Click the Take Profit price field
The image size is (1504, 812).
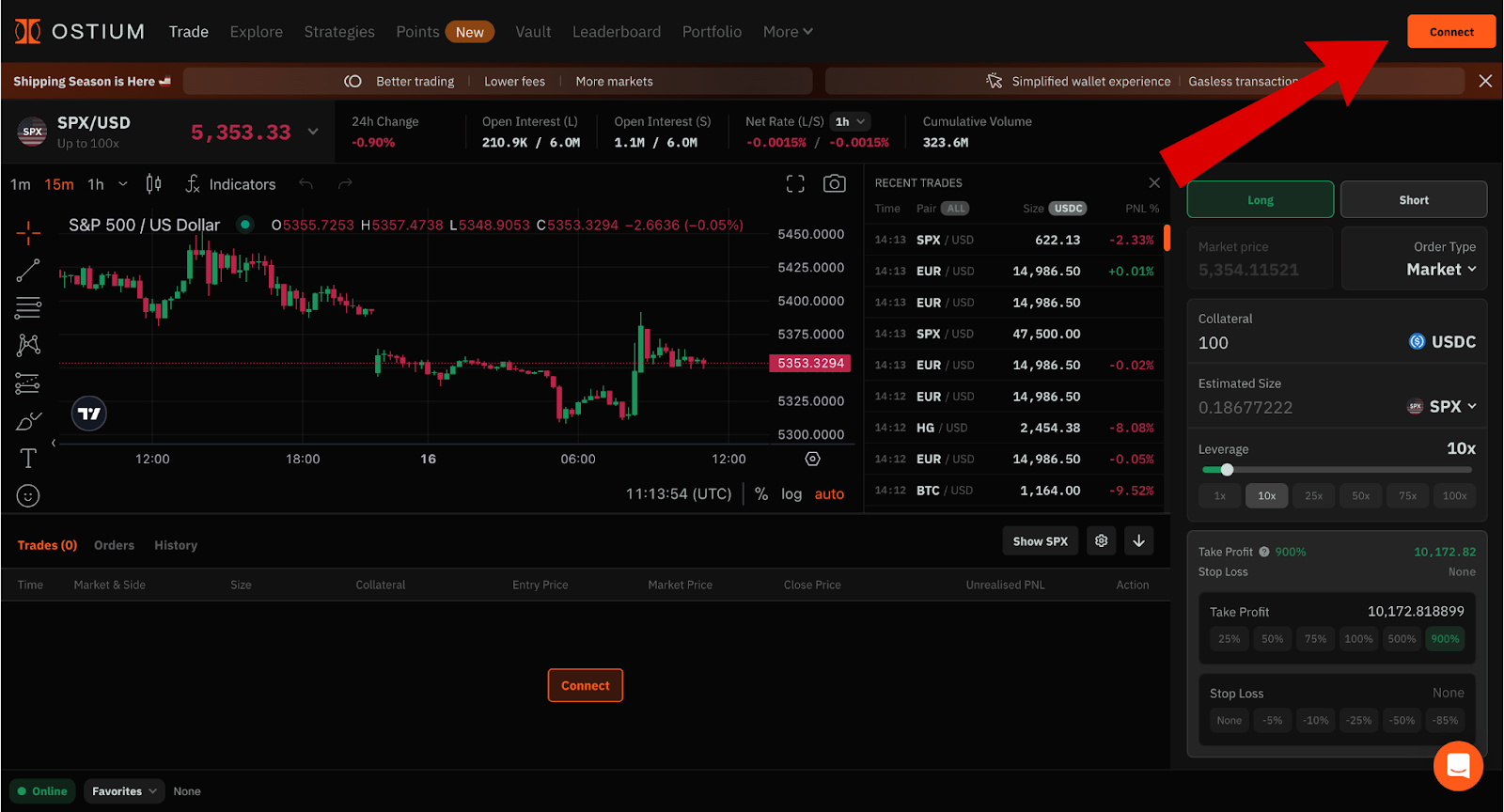click(1416, 611)
